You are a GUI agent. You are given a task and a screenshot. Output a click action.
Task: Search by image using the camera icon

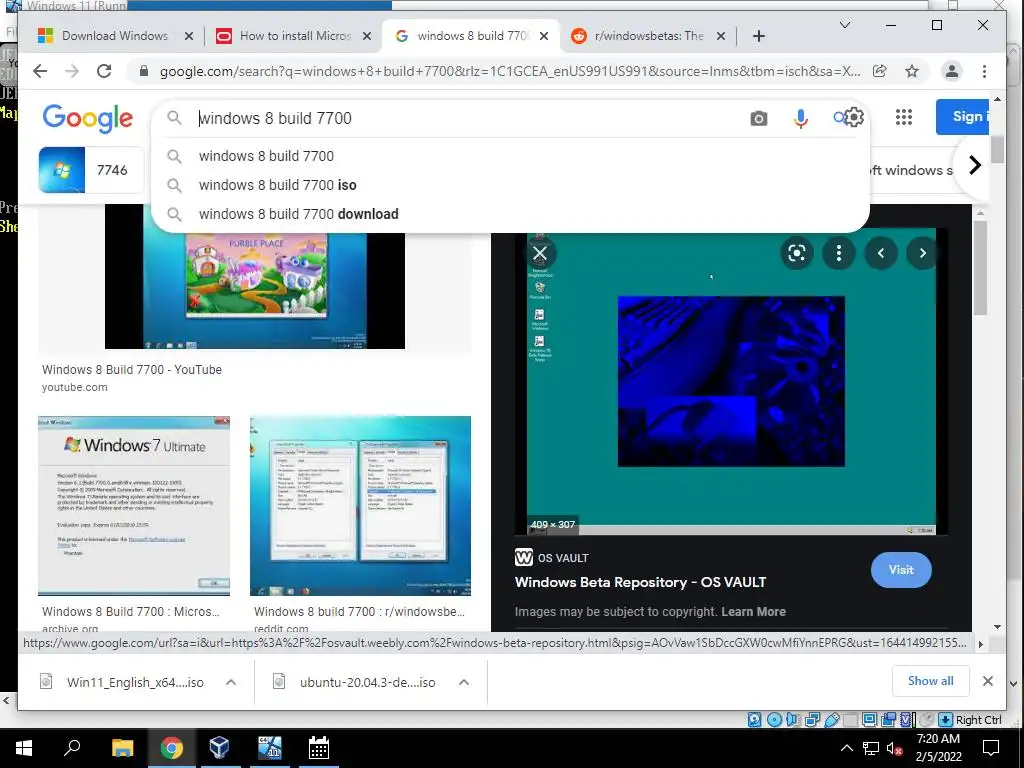[758, 118]
